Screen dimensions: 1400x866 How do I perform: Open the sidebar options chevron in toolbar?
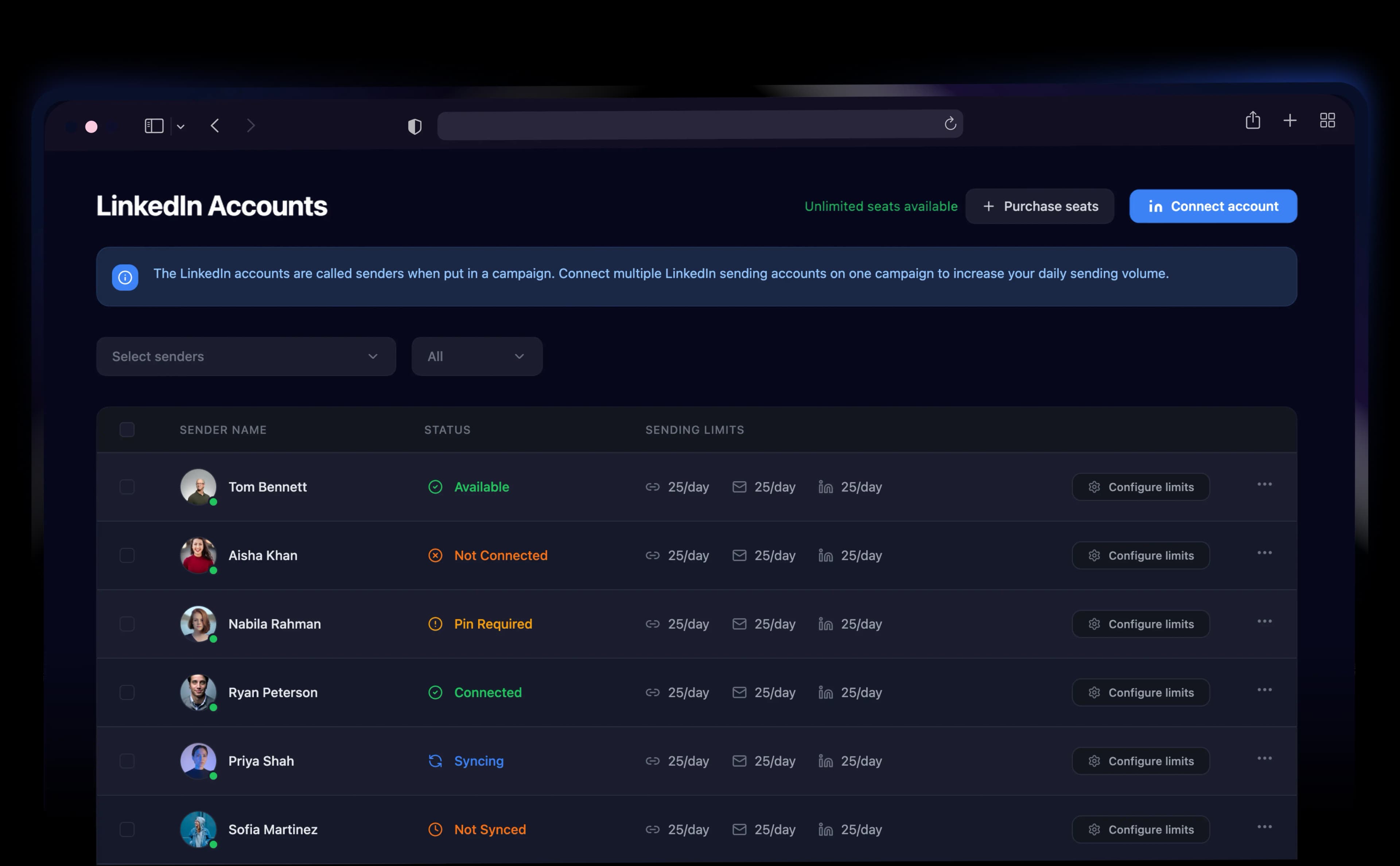(180, 127)
